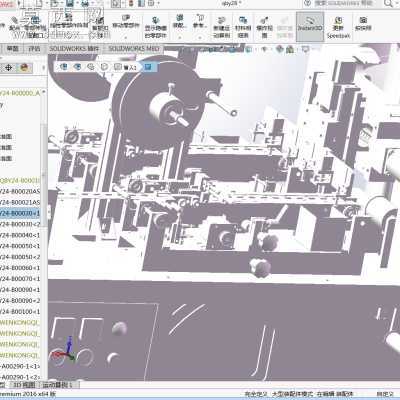Toggle the highlighted blue icon in the breadcrumb bar
This screenshot has width=400, height=400.
click(x=148, y=67)
